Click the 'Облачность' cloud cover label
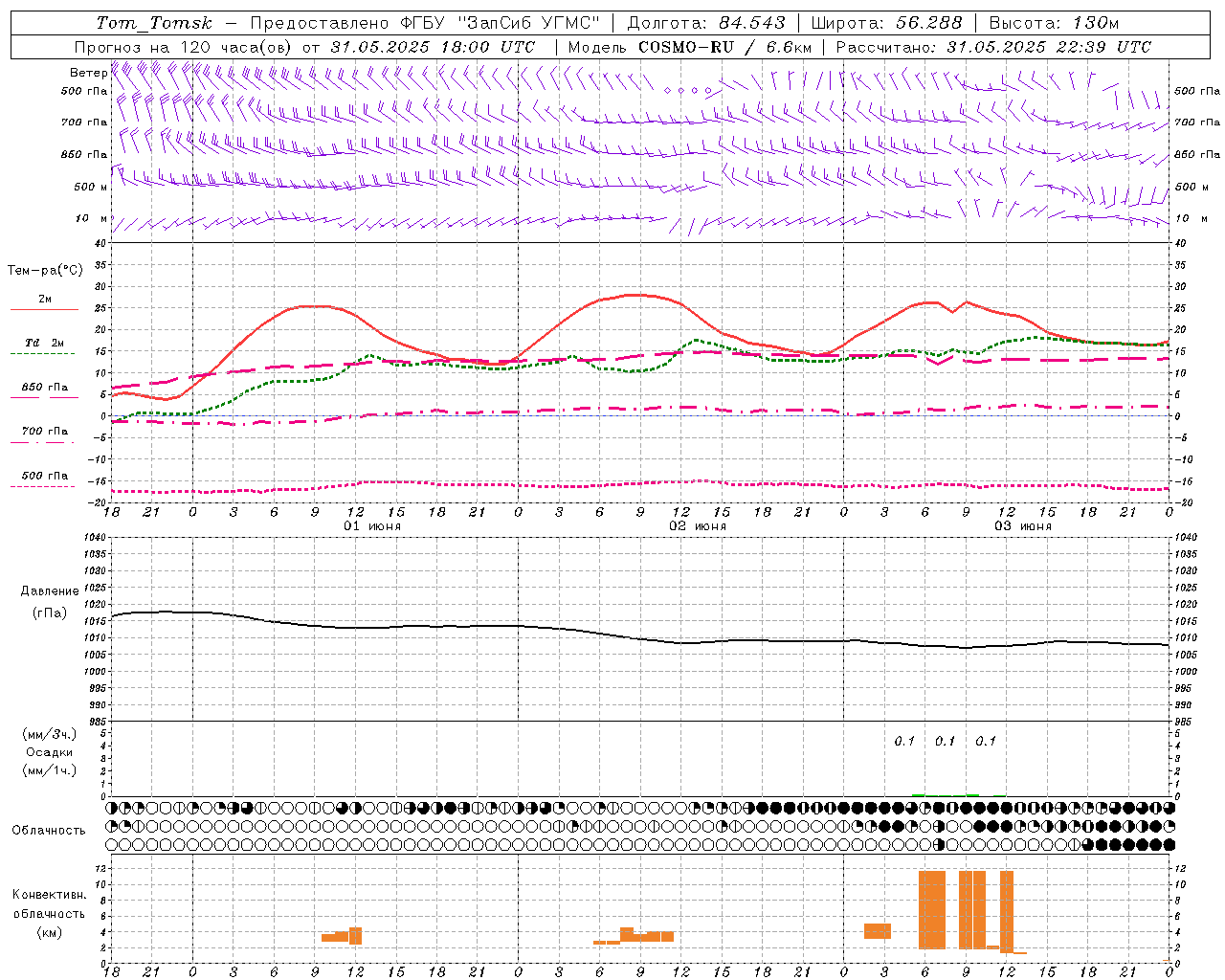Viewport: 1225px width, 980px height. click(x=49, y=831)
